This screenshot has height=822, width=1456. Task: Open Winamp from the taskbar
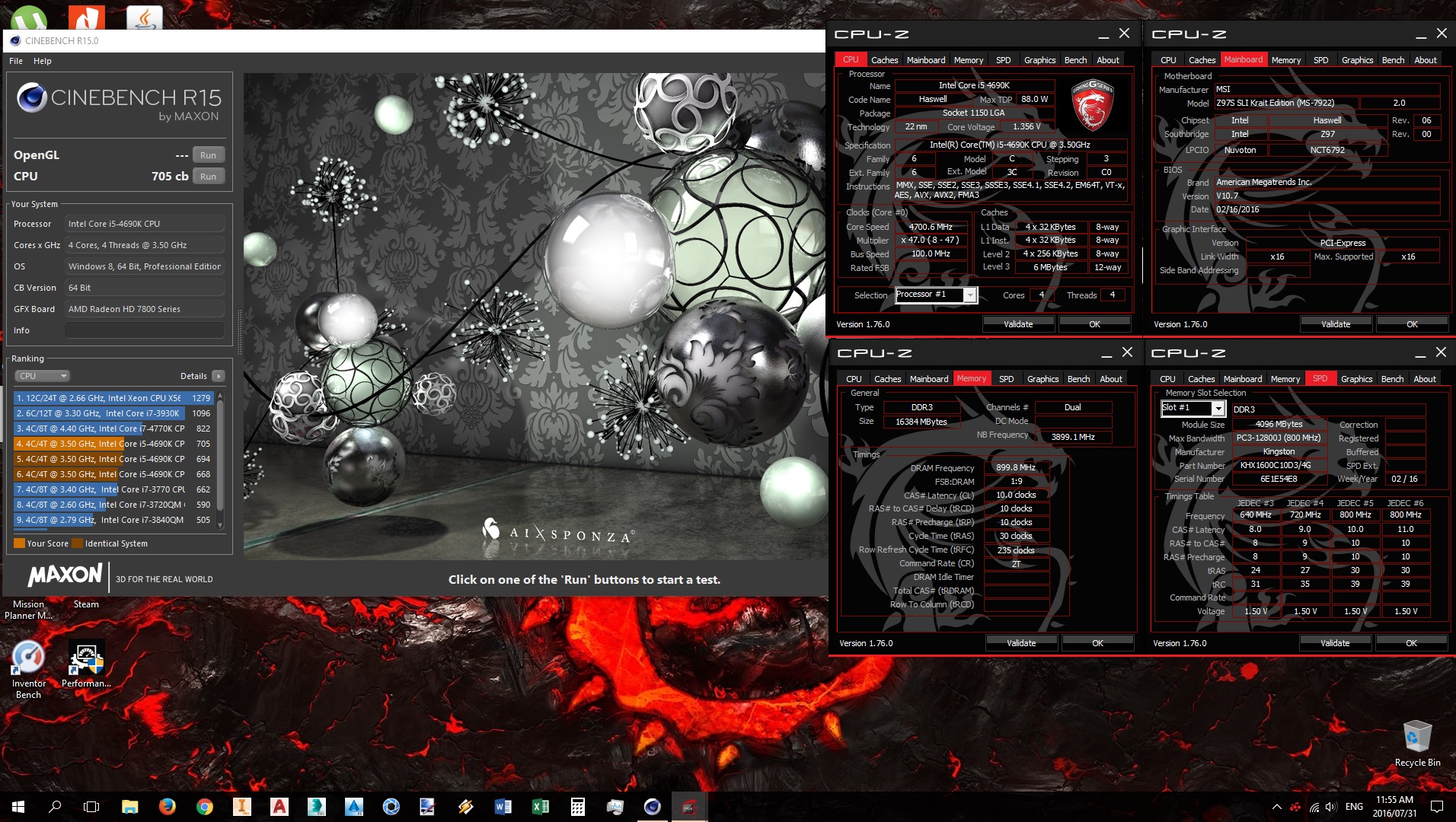pyautogui.click(x=466, y=807)
